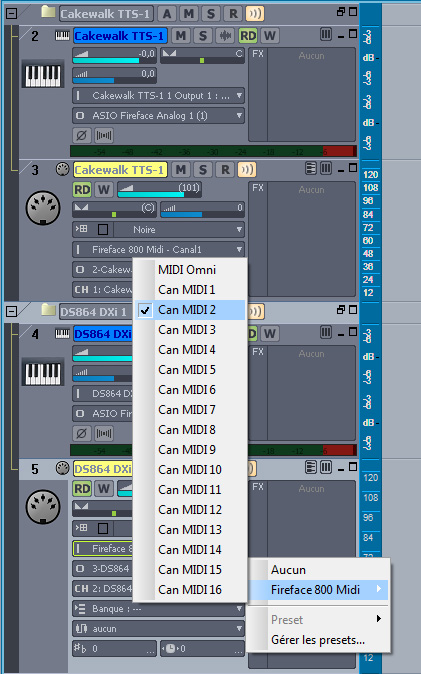
Task: Click the small synth keyboard icon of track 4
Action: (62, 334)
